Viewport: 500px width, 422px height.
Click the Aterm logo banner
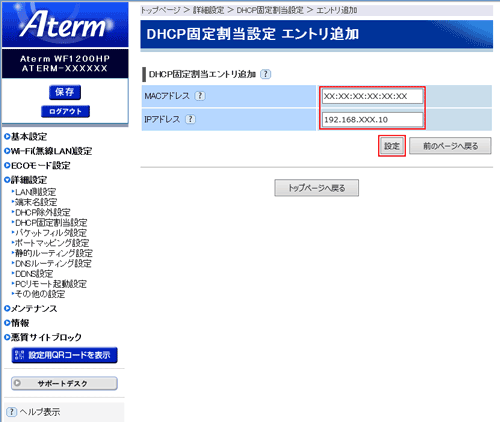pos(65,24)
